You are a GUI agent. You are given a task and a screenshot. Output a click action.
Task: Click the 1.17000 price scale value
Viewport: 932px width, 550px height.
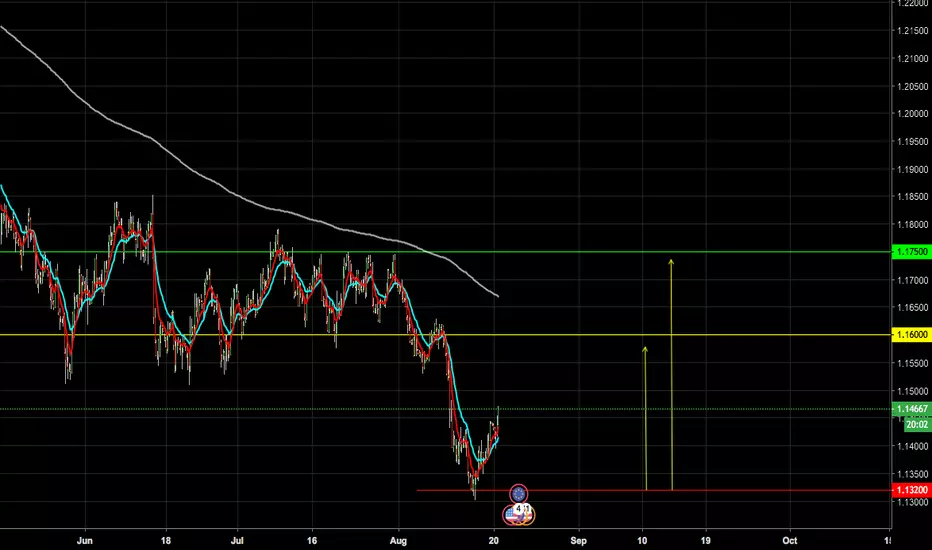(913, 280)
